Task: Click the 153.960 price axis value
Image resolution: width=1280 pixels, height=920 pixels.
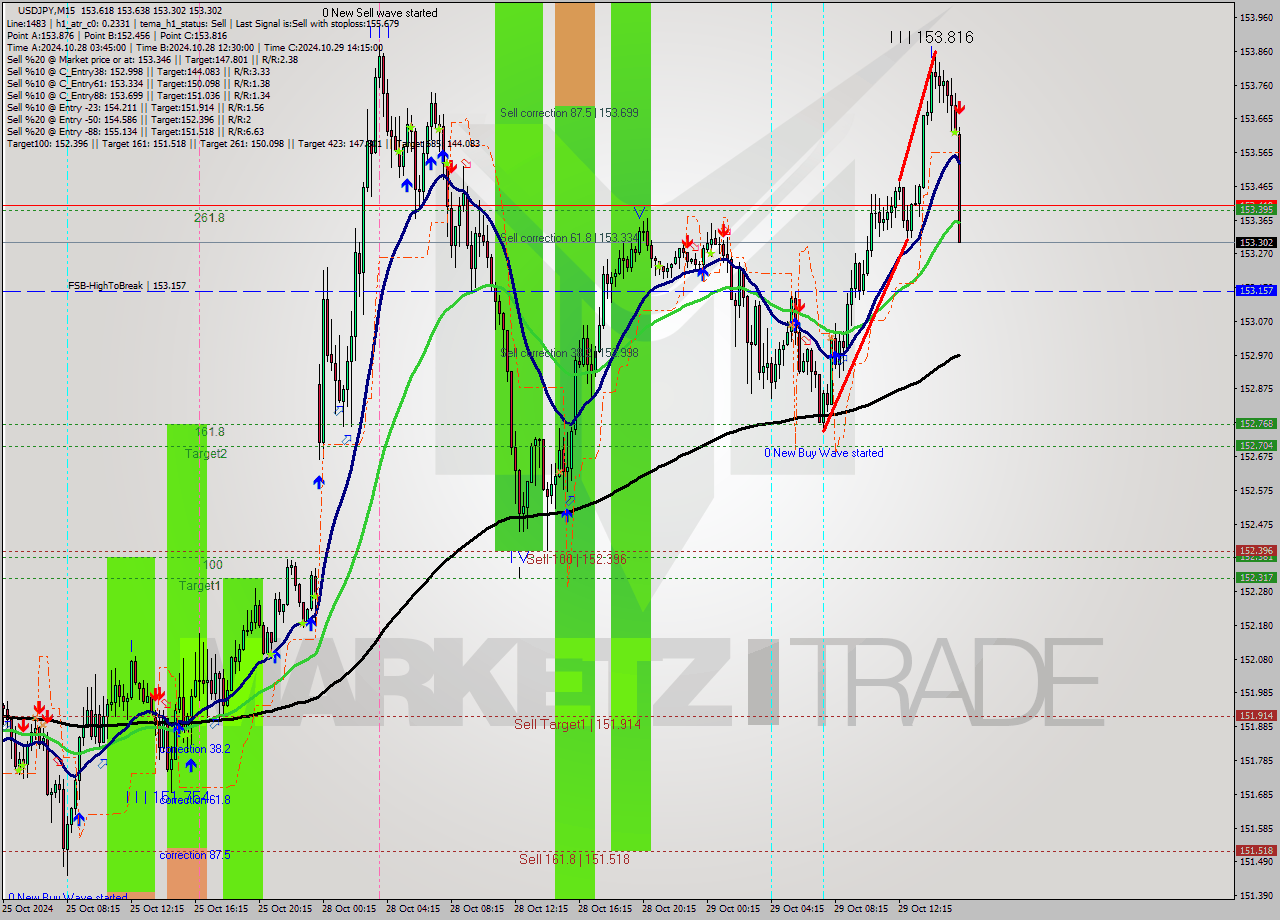Action: [1256, 17]
